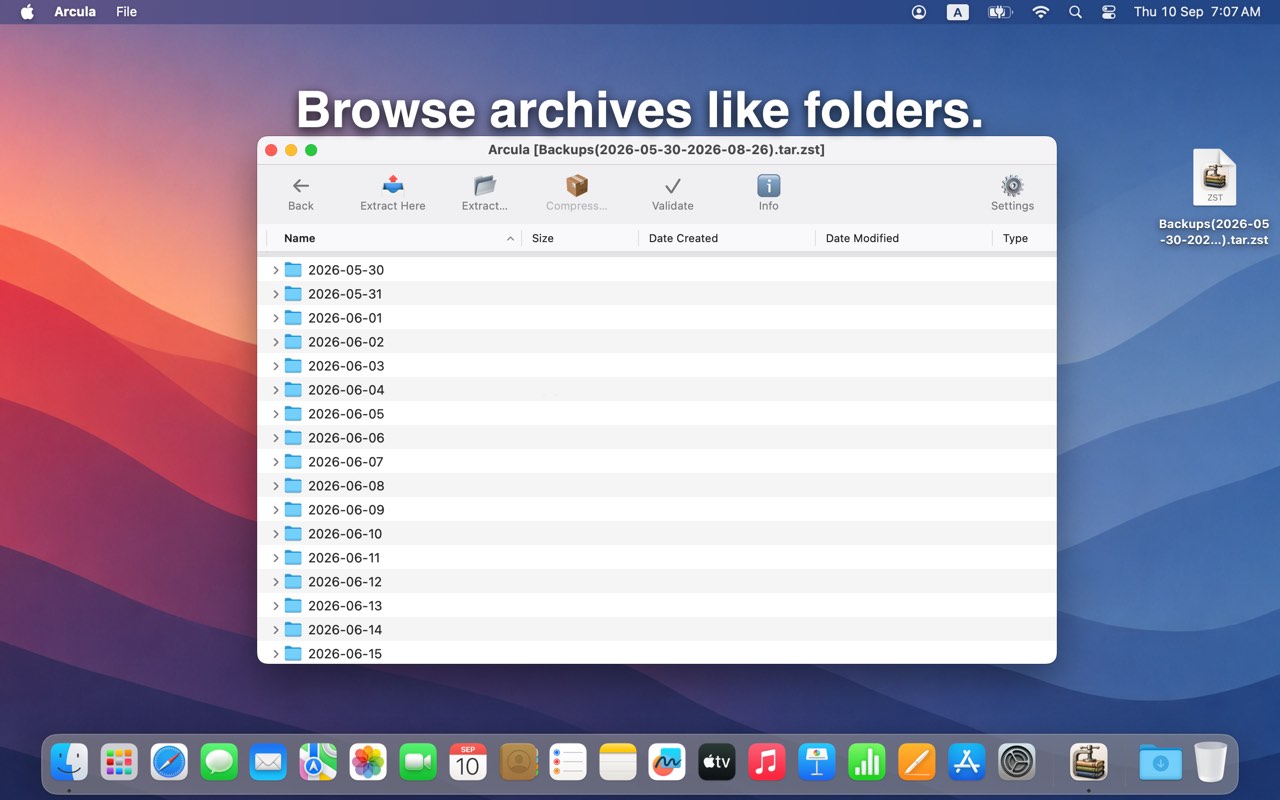Click the Extract Here toolbar icon
This screenshot has height=800, width=1280.
393,185
